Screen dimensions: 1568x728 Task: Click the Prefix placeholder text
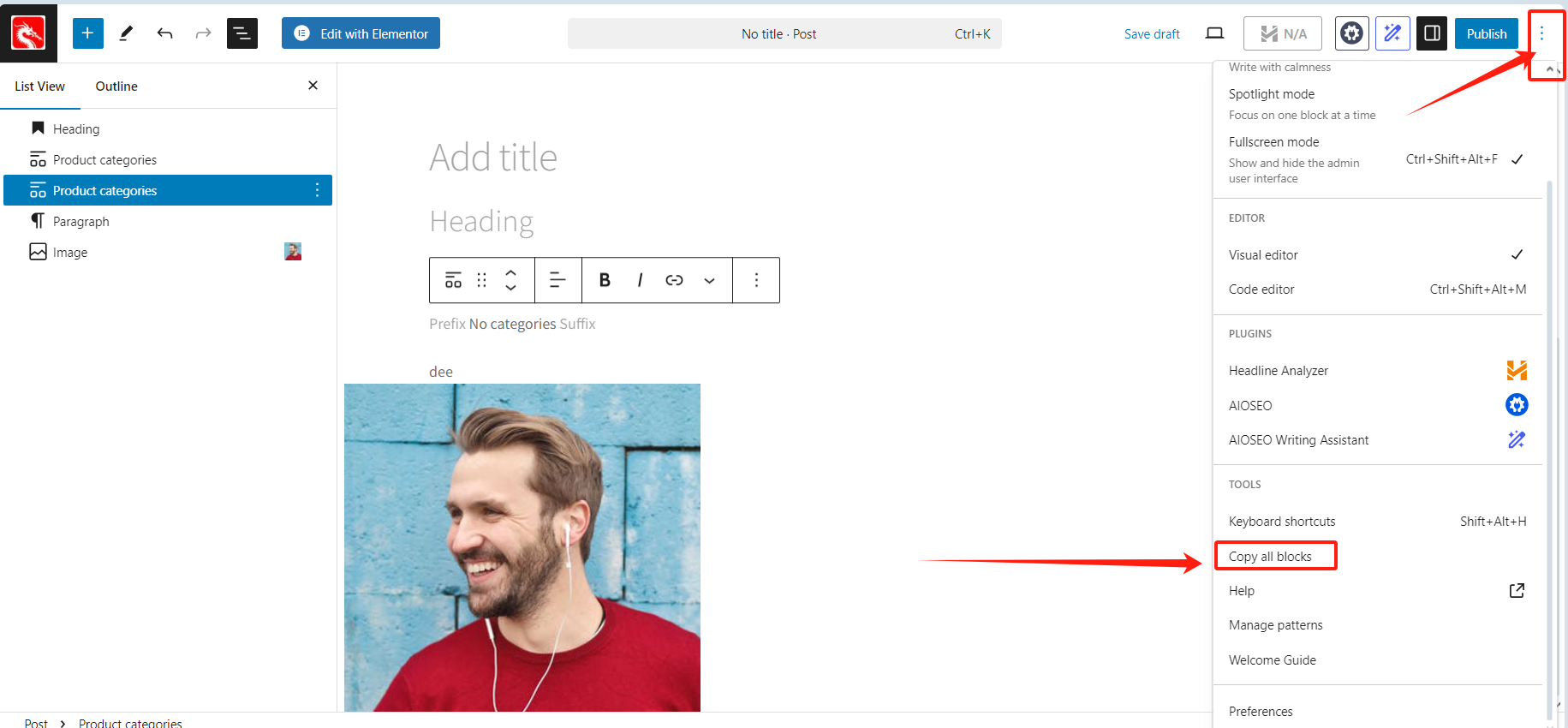(447, 324)
